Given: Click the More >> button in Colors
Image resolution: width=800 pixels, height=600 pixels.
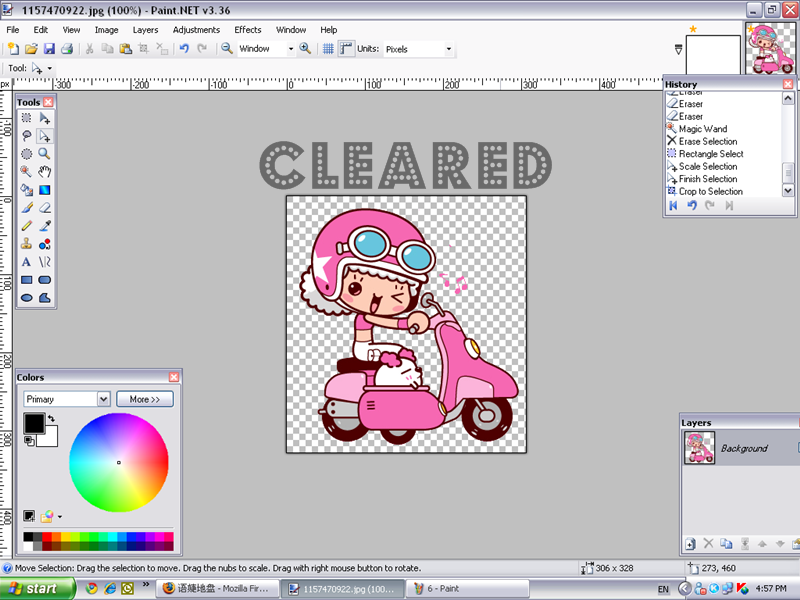Looking at the screenshot, I should point(145,399).
